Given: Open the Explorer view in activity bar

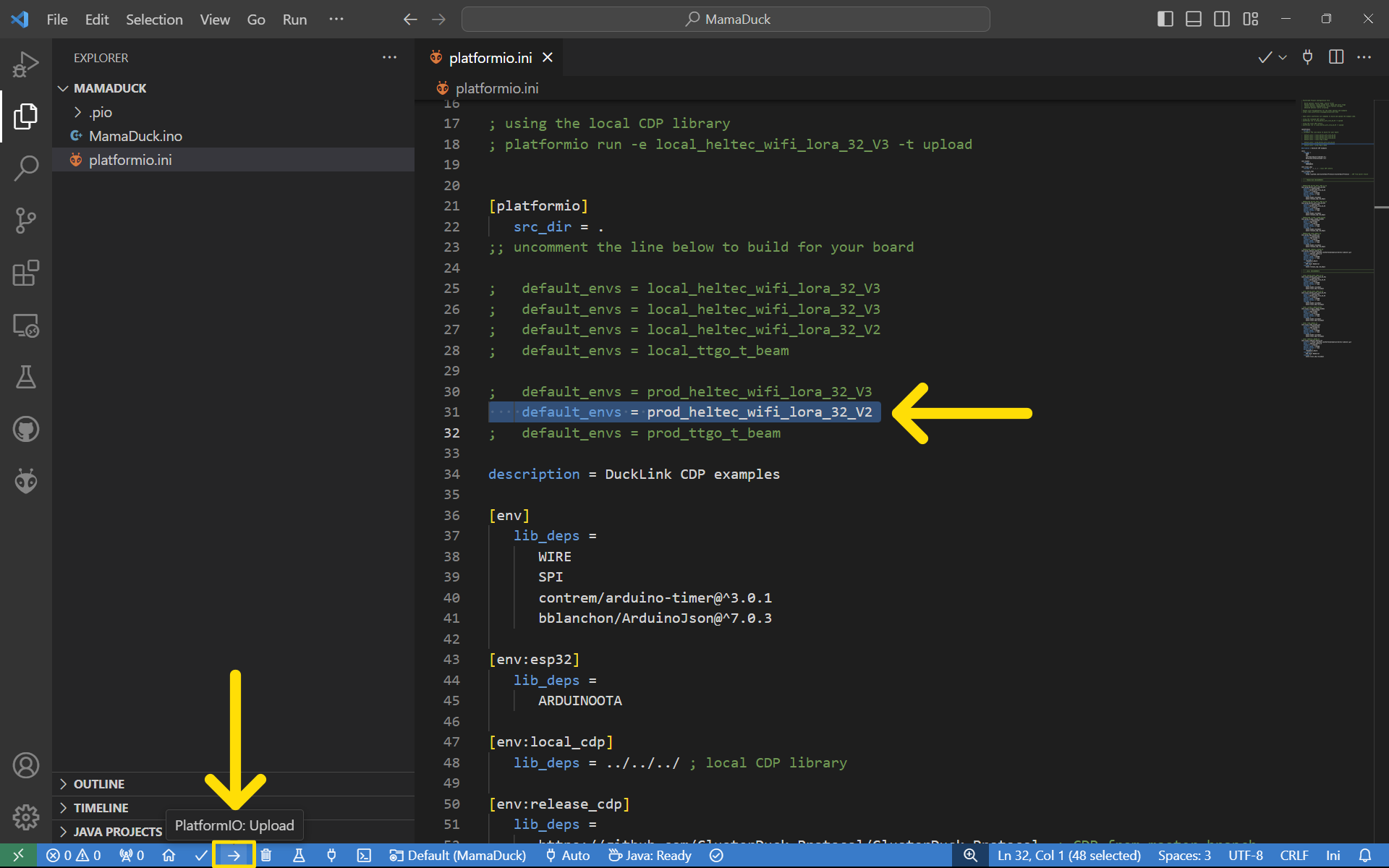Looking at the screenshot, I should [x=26, y=116].
